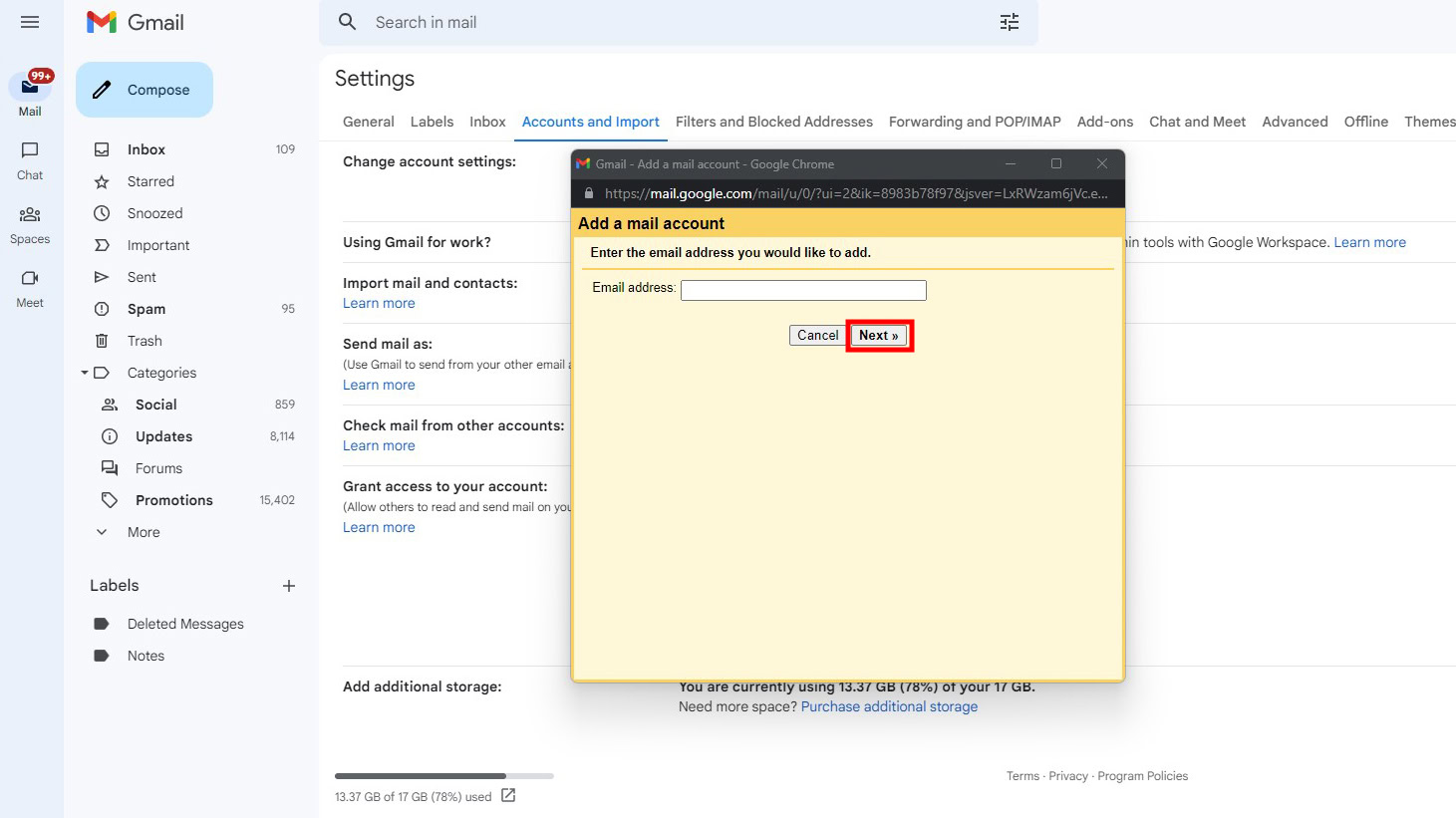This screenshot has height=818, width=1456.
Task: Open storage details external link icon
Action: point(508,795)
